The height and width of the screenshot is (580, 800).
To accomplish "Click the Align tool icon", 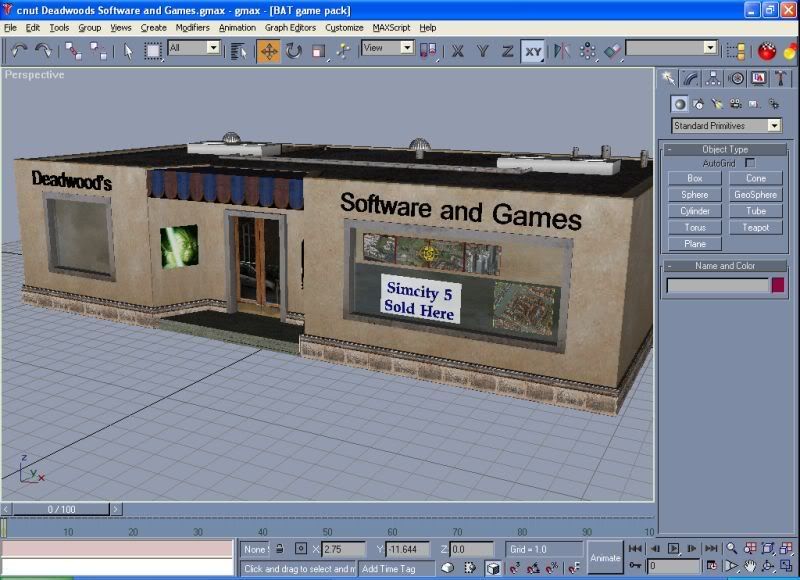I will click(612, 51).
